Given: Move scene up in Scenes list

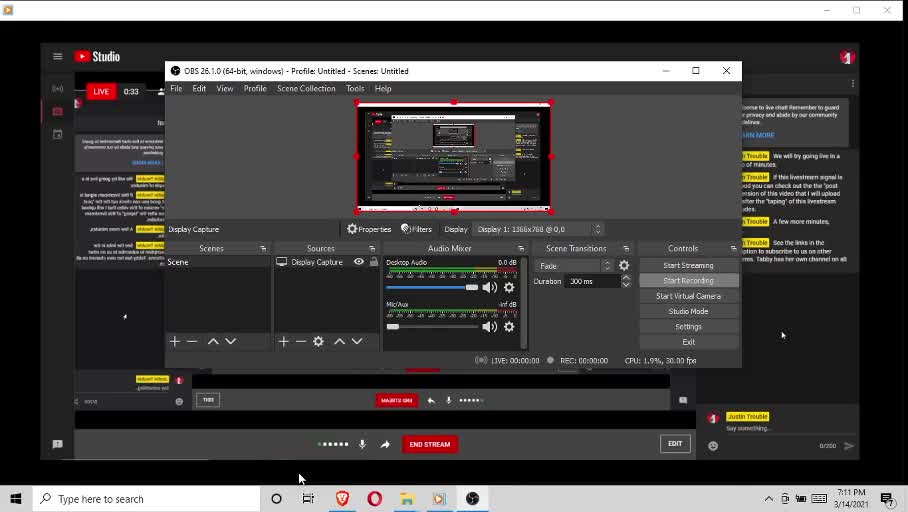Looking at the screenshot, I should pyautogui.click(x=213, y=341).
